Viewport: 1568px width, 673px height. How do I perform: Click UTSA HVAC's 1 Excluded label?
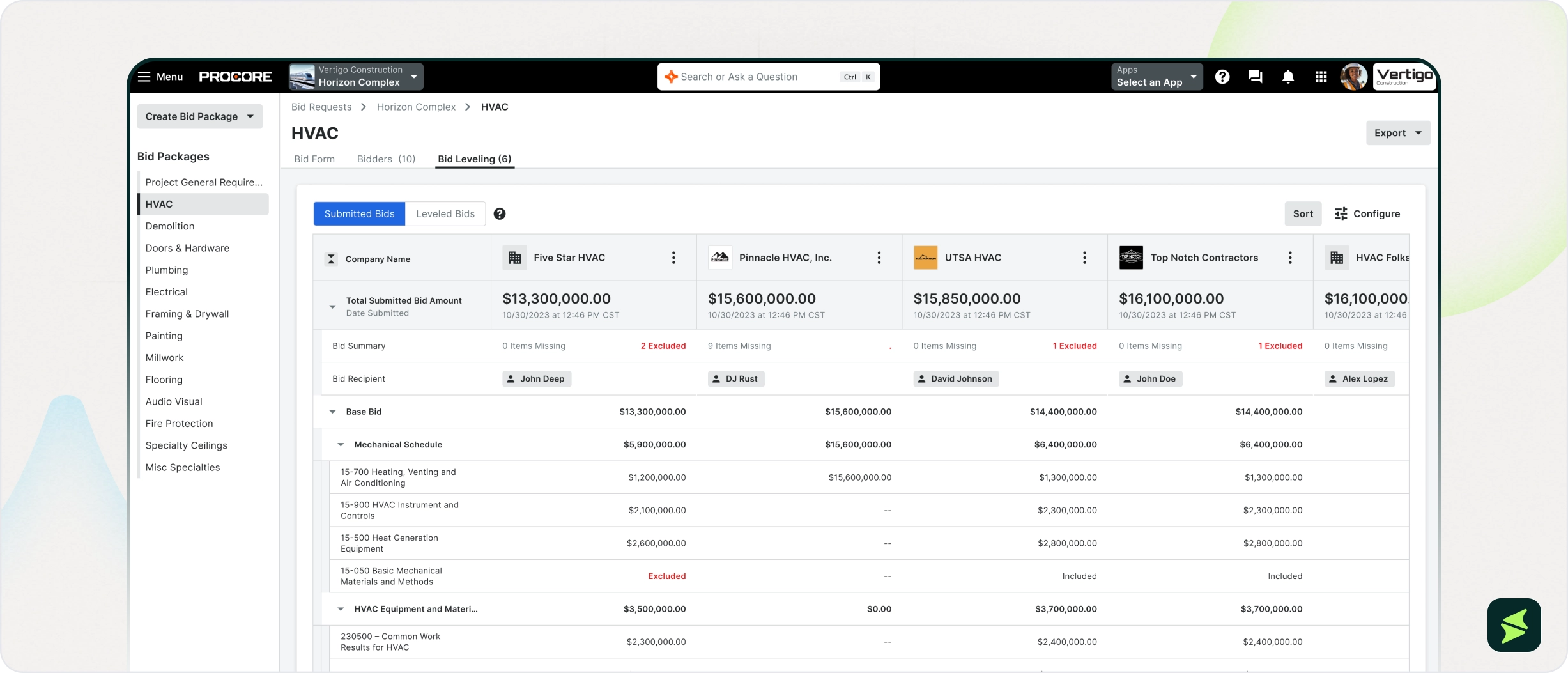pyautogui.click(x=1075, y=346)
